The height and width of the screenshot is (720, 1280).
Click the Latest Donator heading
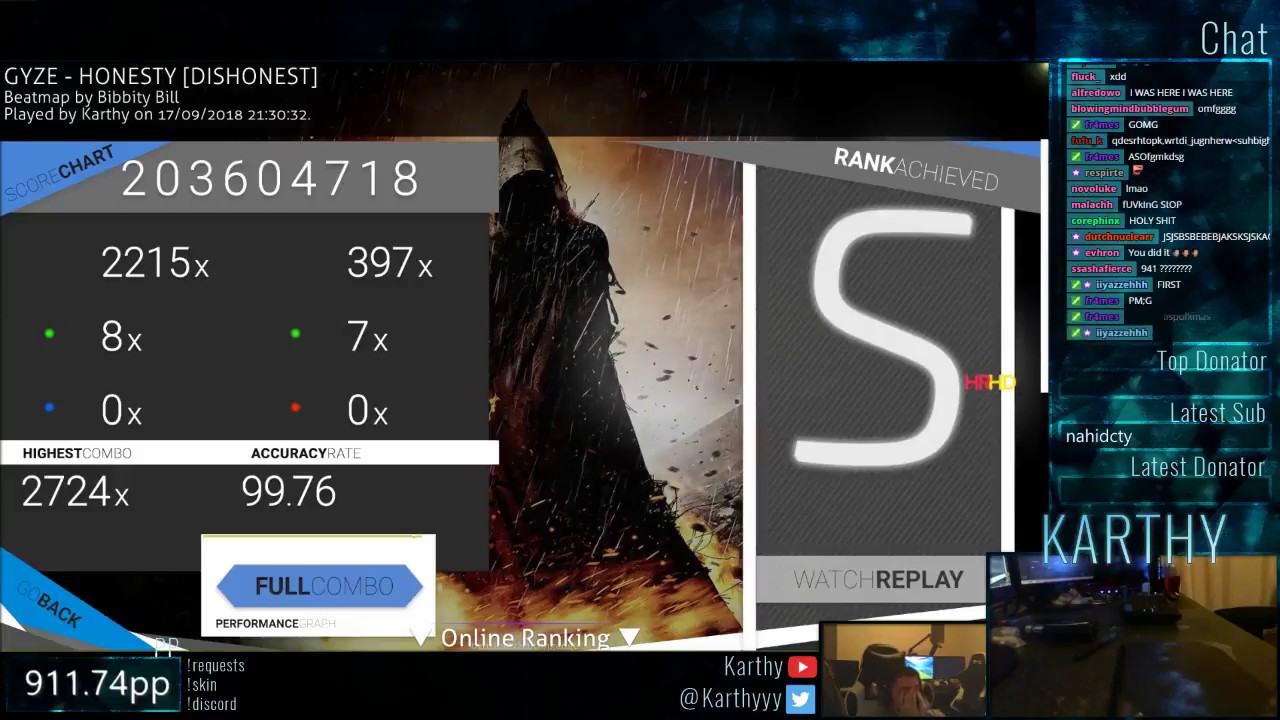pos(1197,467)
